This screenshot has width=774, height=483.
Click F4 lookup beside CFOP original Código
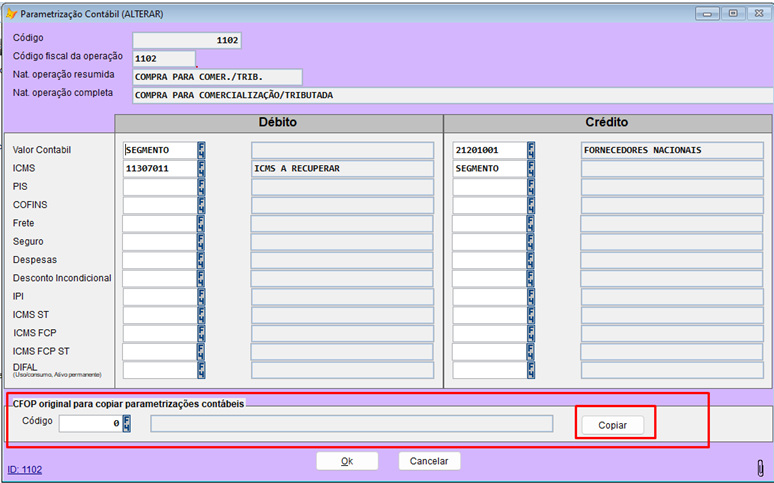click(x=127, y=423)
